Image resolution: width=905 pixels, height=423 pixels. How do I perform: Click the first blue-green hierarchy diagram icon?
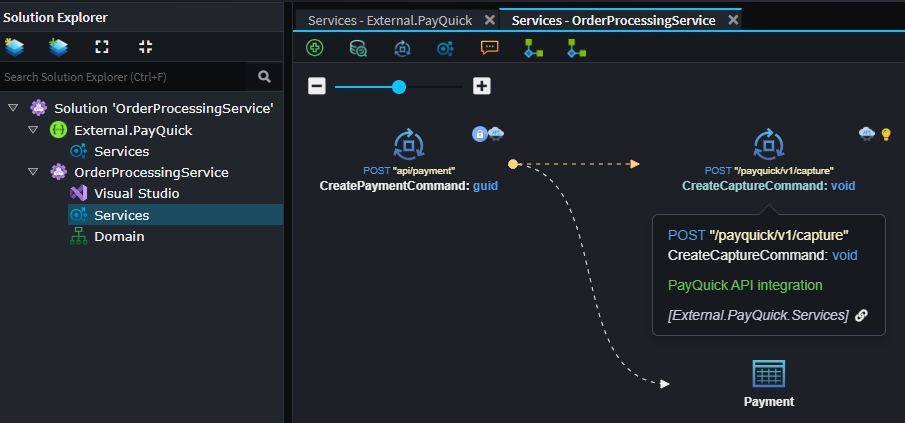(x=533, y=48)
